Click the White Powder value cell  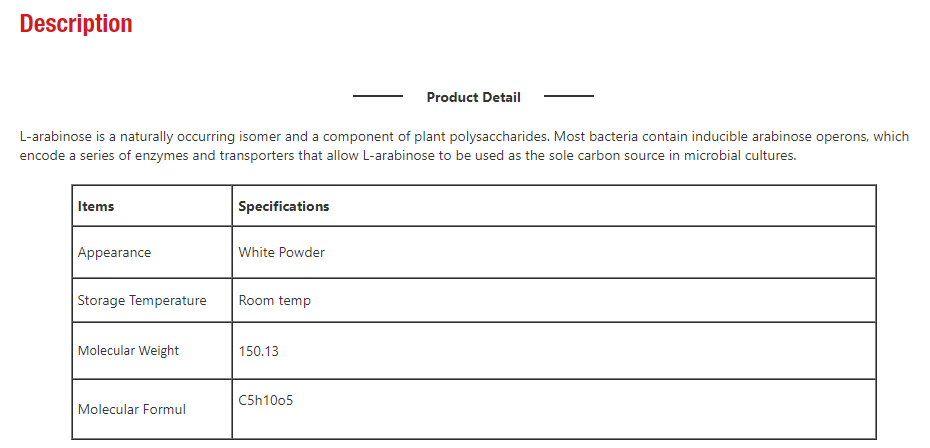(x=554, y=252)
